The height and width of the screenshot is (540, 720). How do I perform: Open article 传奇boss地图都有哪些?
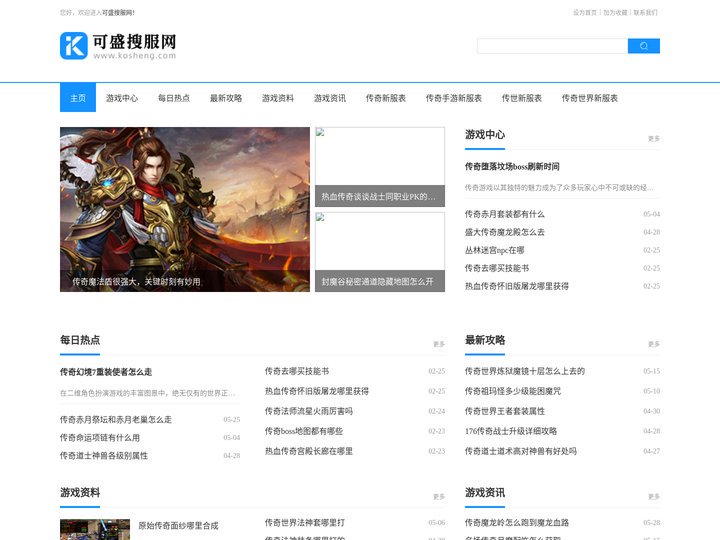point(304,431)
